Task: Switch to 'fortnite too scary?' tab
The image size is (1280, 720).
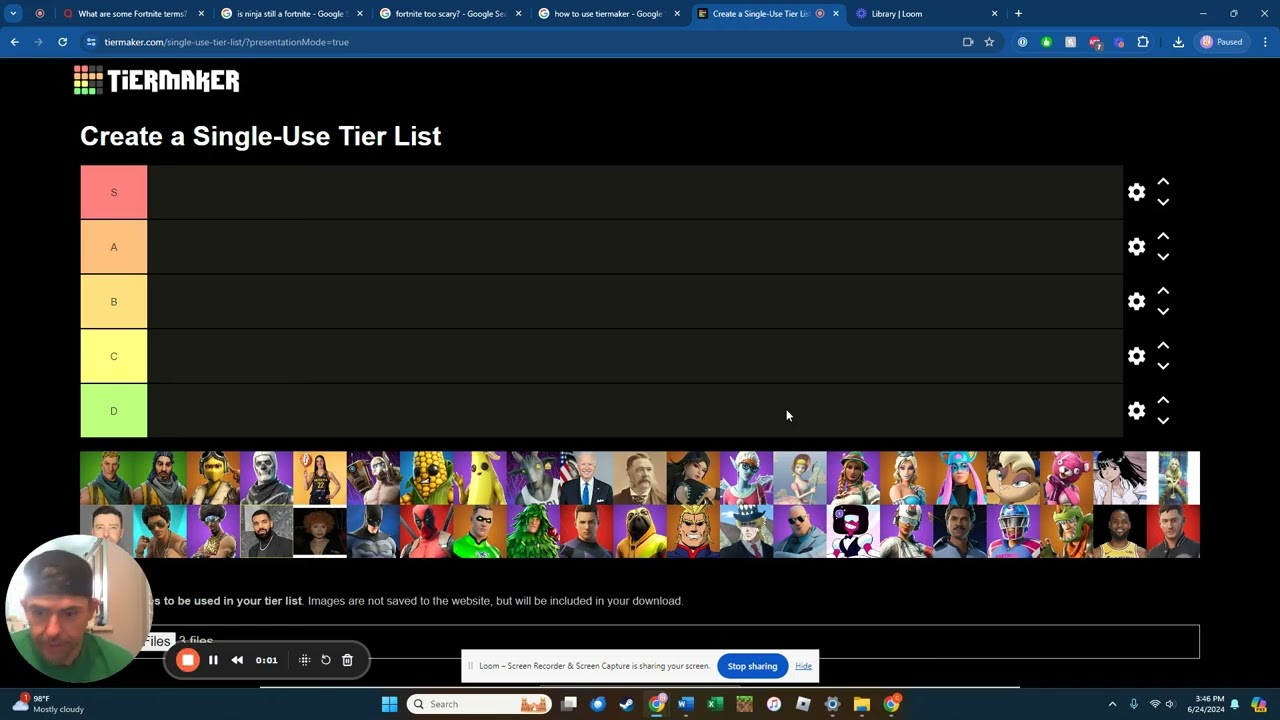Action: (449, 14)
